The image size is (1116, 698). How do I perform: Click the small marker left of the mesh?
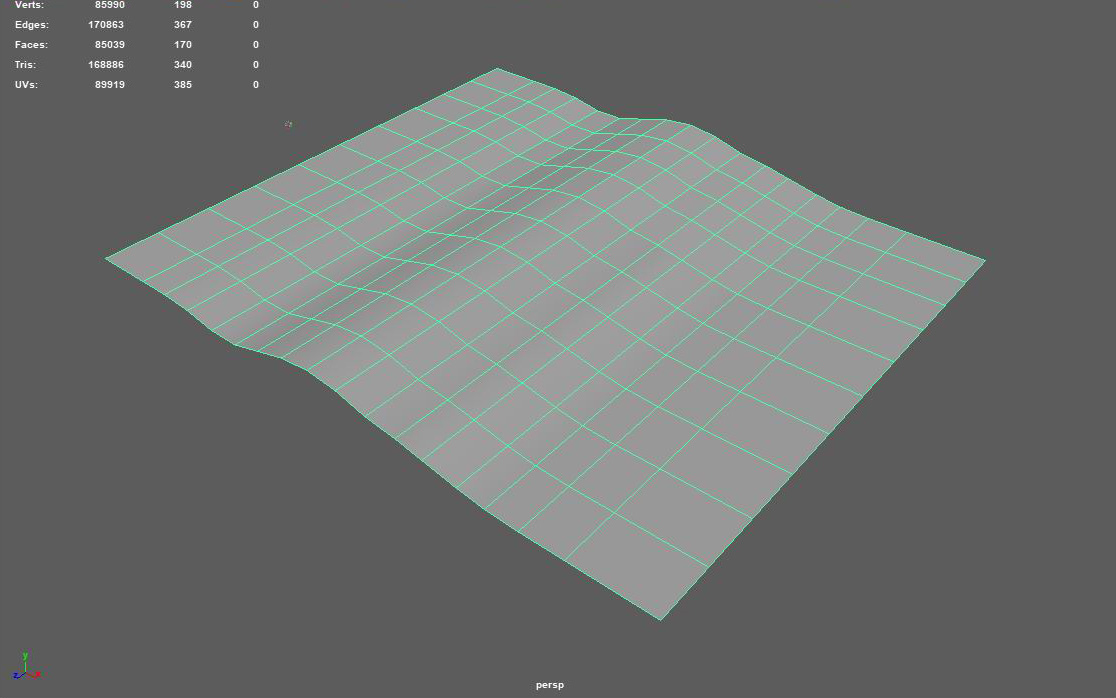(x=288, y=124)
